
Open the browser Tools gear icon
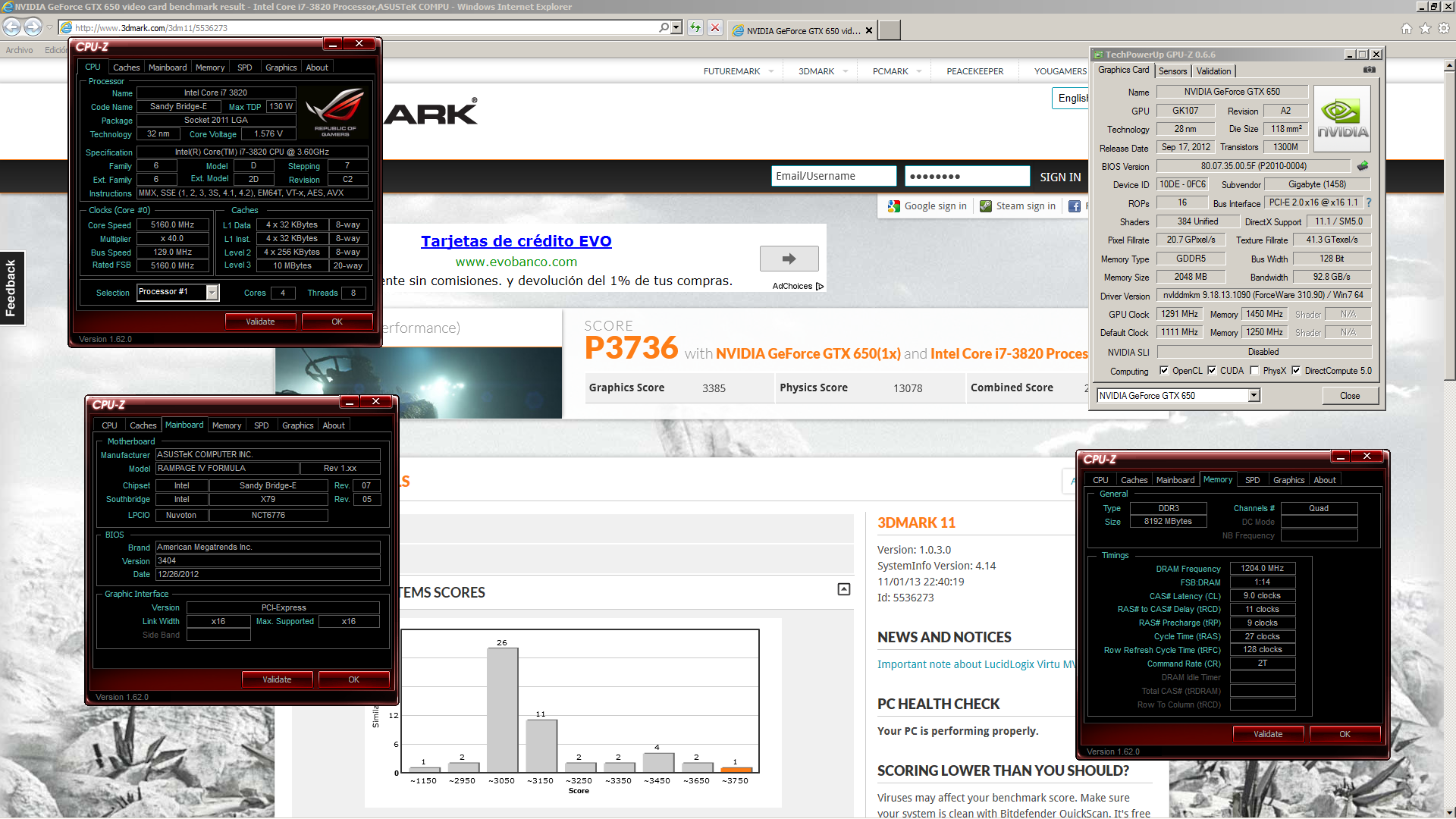(1444, 29)
